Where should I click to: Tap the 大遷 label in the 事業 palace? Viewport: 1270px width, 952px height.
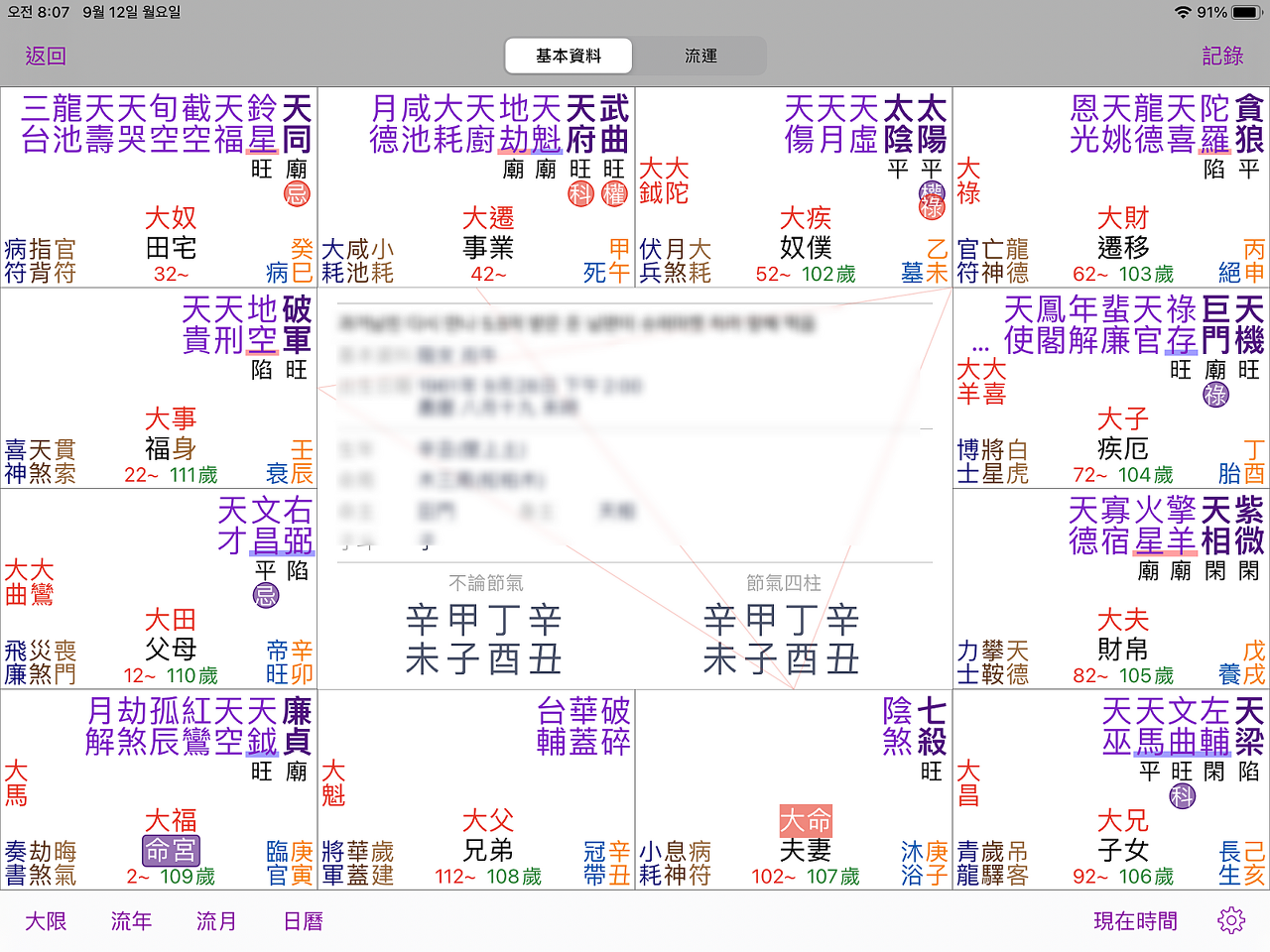pos(488,218)
